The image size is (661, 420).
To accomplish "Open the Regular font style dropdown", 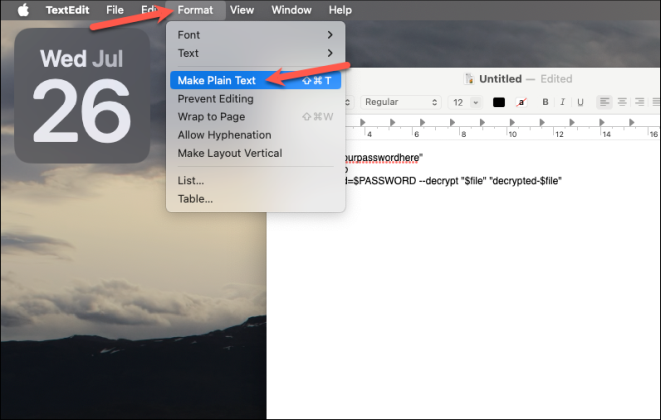I will pyautogui.click(x=400, y=102).
